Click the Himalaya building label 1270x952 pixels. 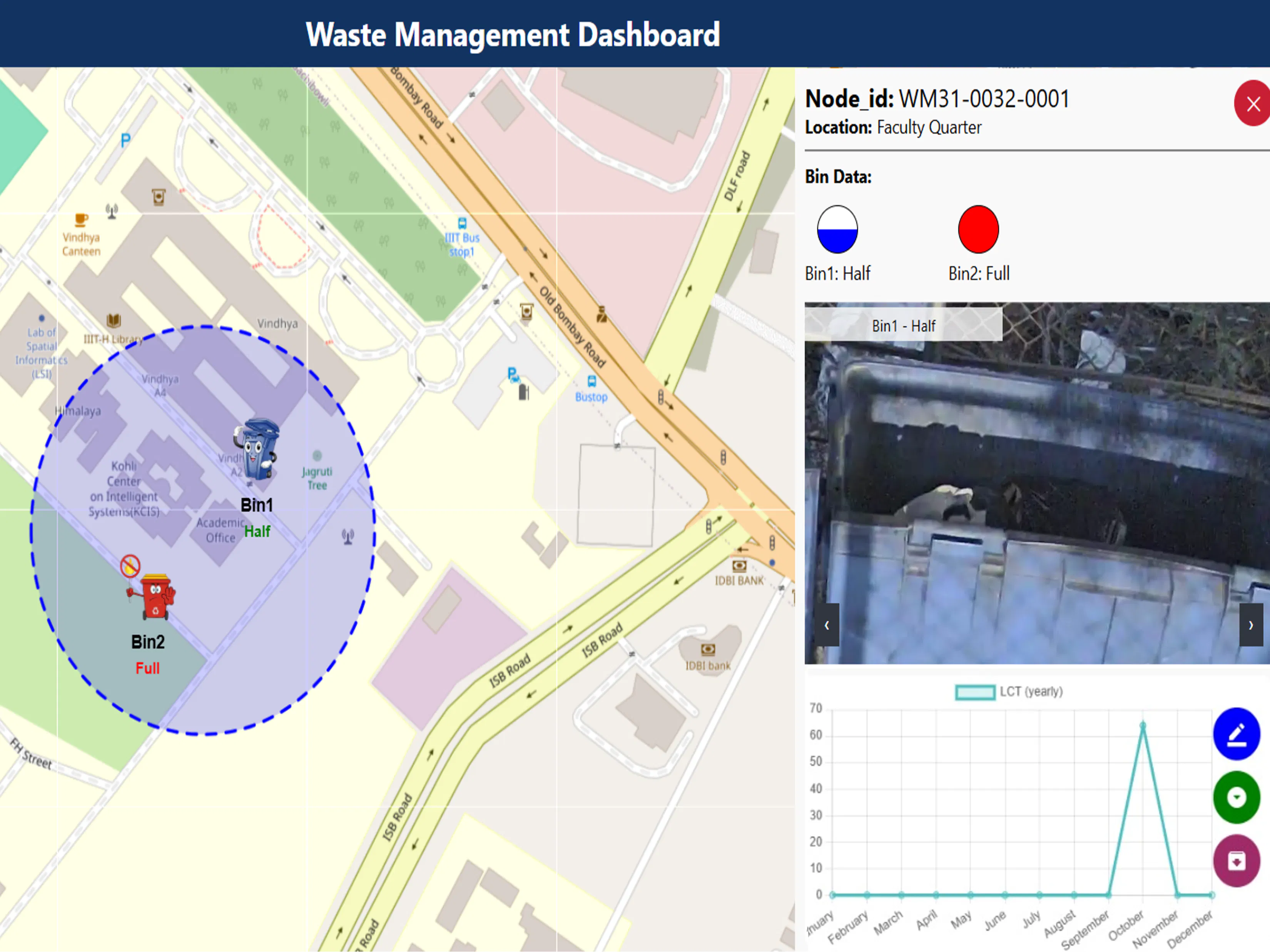click(77, 411)
